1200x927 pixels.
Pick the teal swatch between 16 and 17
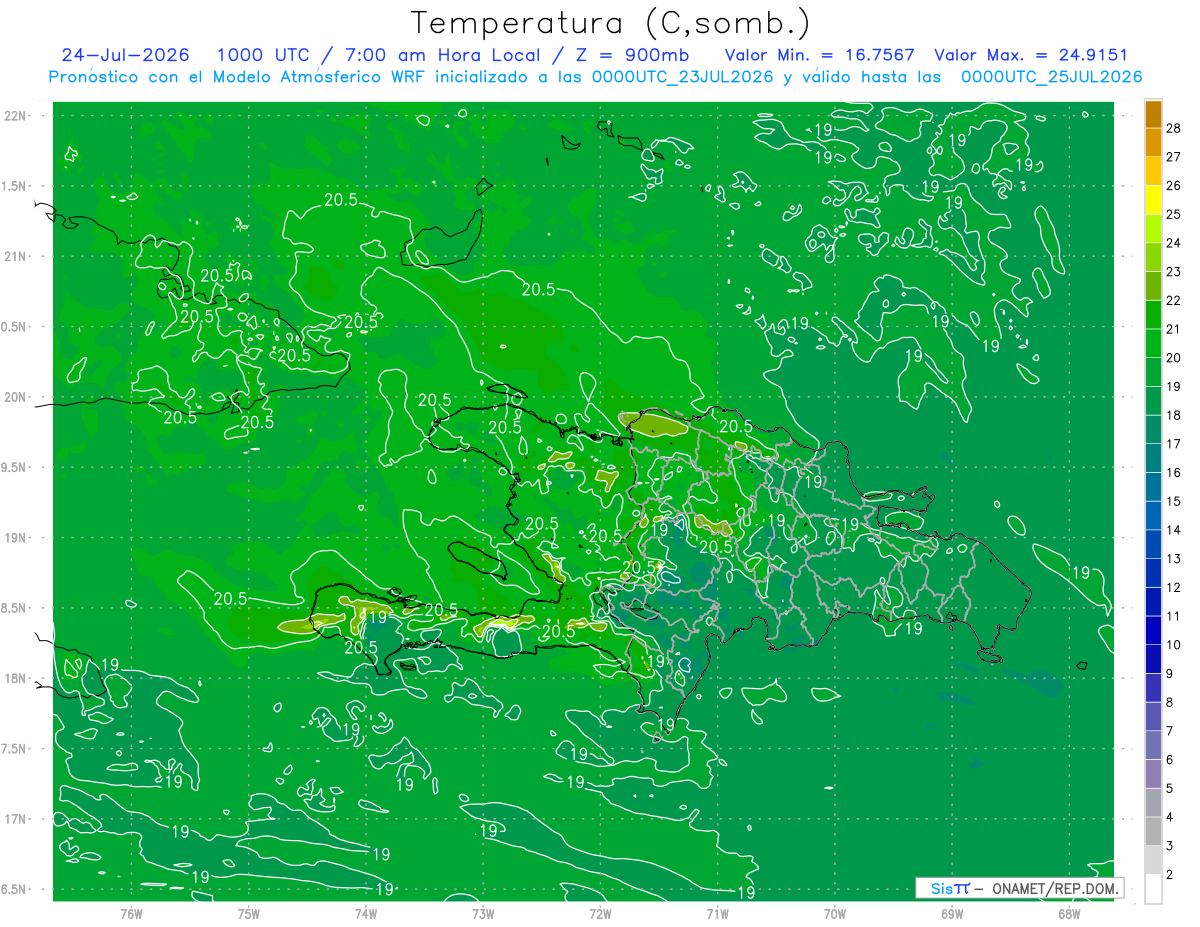(1153, 458)
